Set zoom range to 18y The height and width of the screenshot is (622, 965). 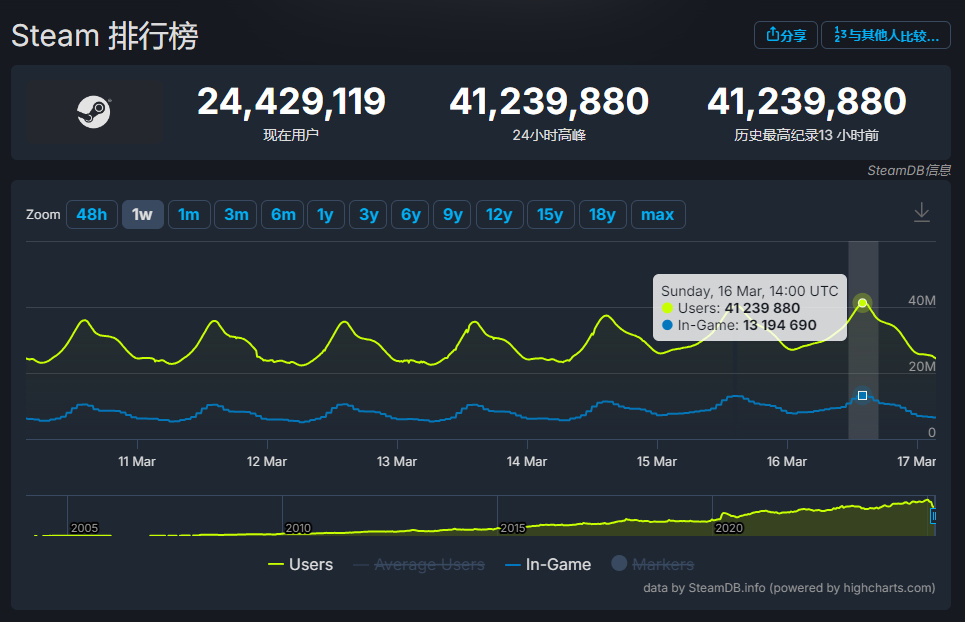click(602, 215)
